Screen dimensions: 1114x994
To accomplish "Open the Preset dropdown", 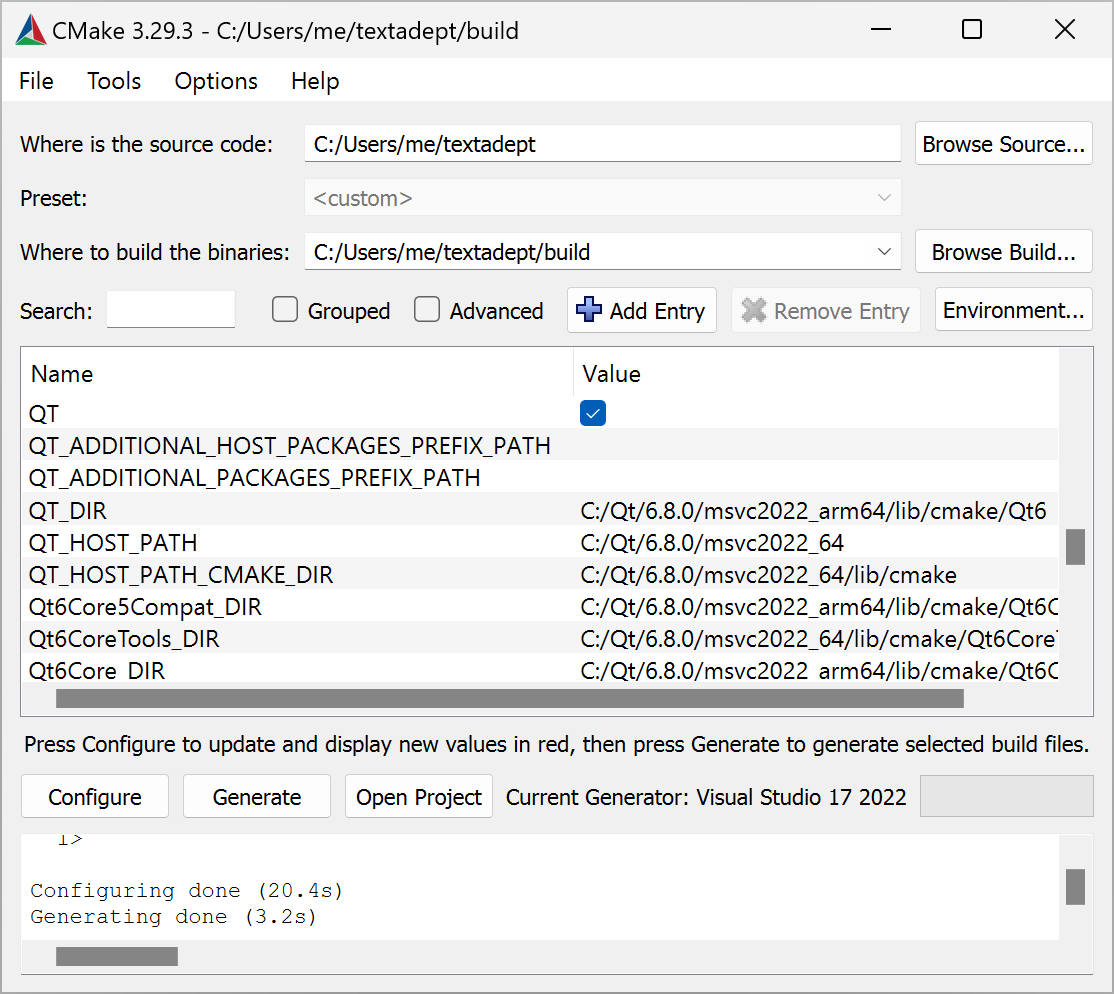I will coord(602,198).
